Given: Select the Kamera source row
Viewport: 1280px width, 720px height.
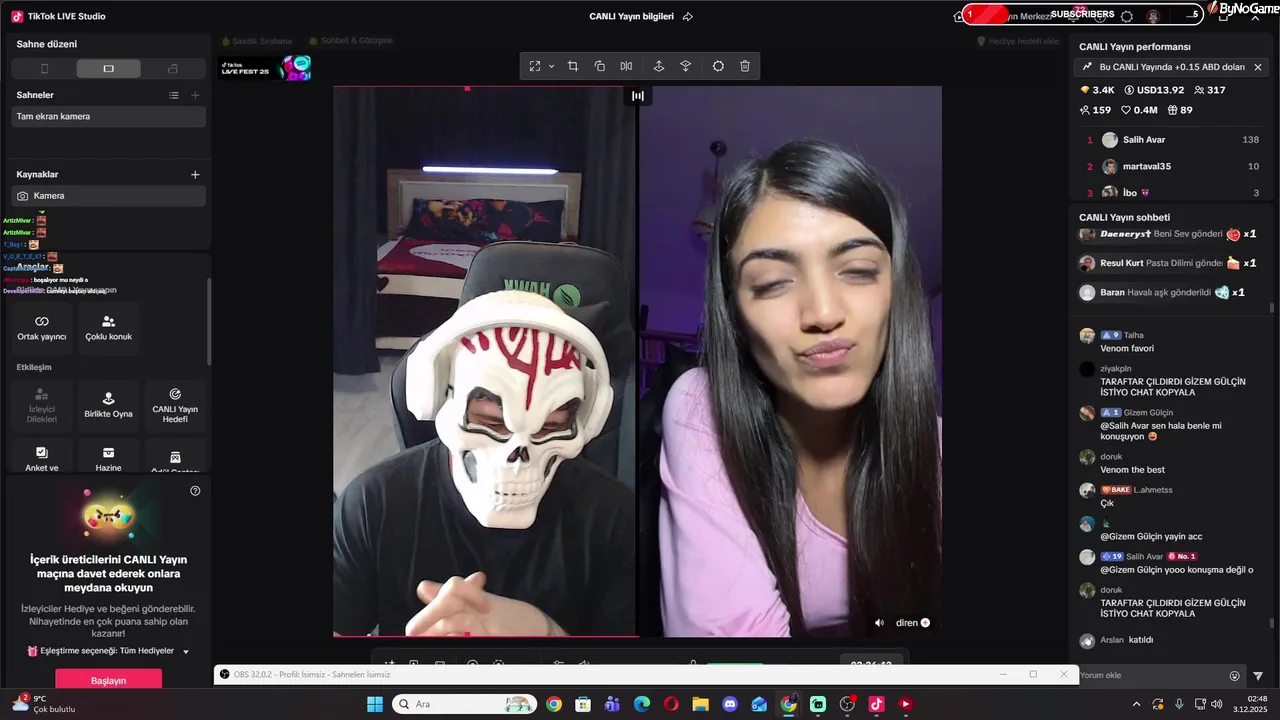Looking at the screenshot, I should click(x=108, y=196).
